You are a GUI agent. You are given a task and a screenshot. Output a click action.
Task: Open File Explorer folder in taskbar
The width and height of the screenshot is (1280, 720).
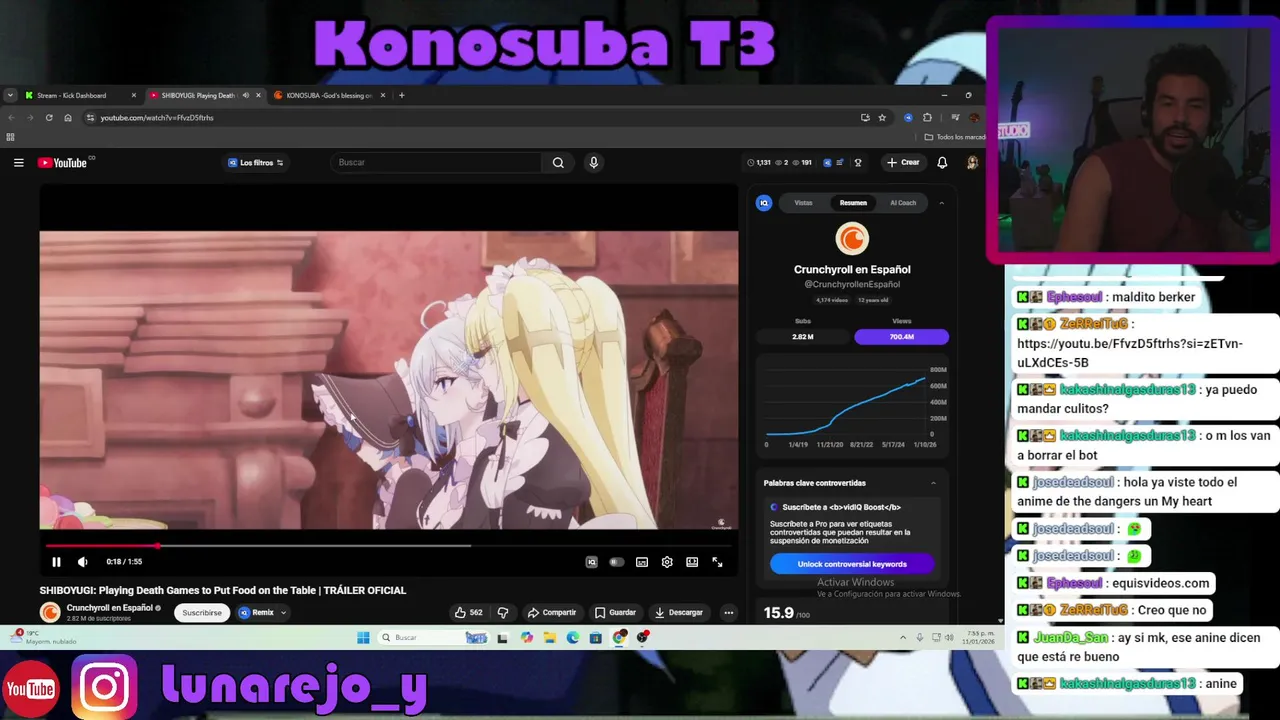coord(549,637)
